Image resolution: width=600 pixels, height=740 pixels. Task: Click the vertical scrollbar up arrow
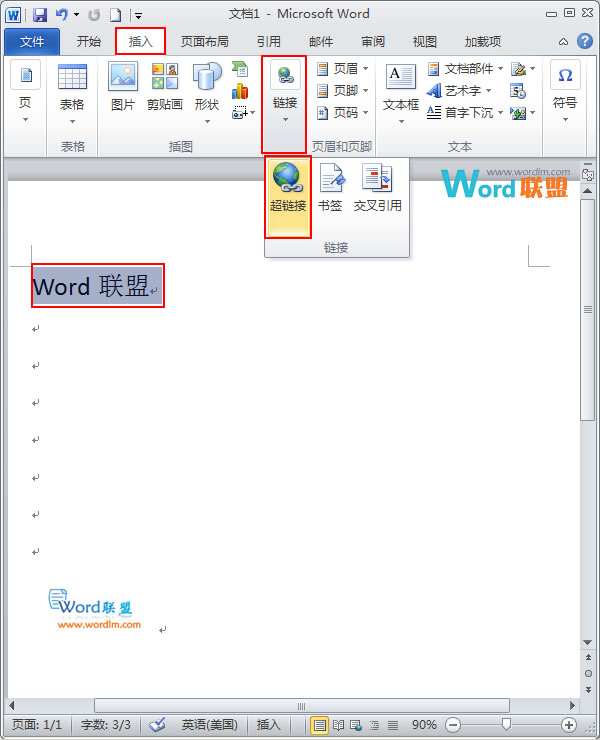click(588, 191)
